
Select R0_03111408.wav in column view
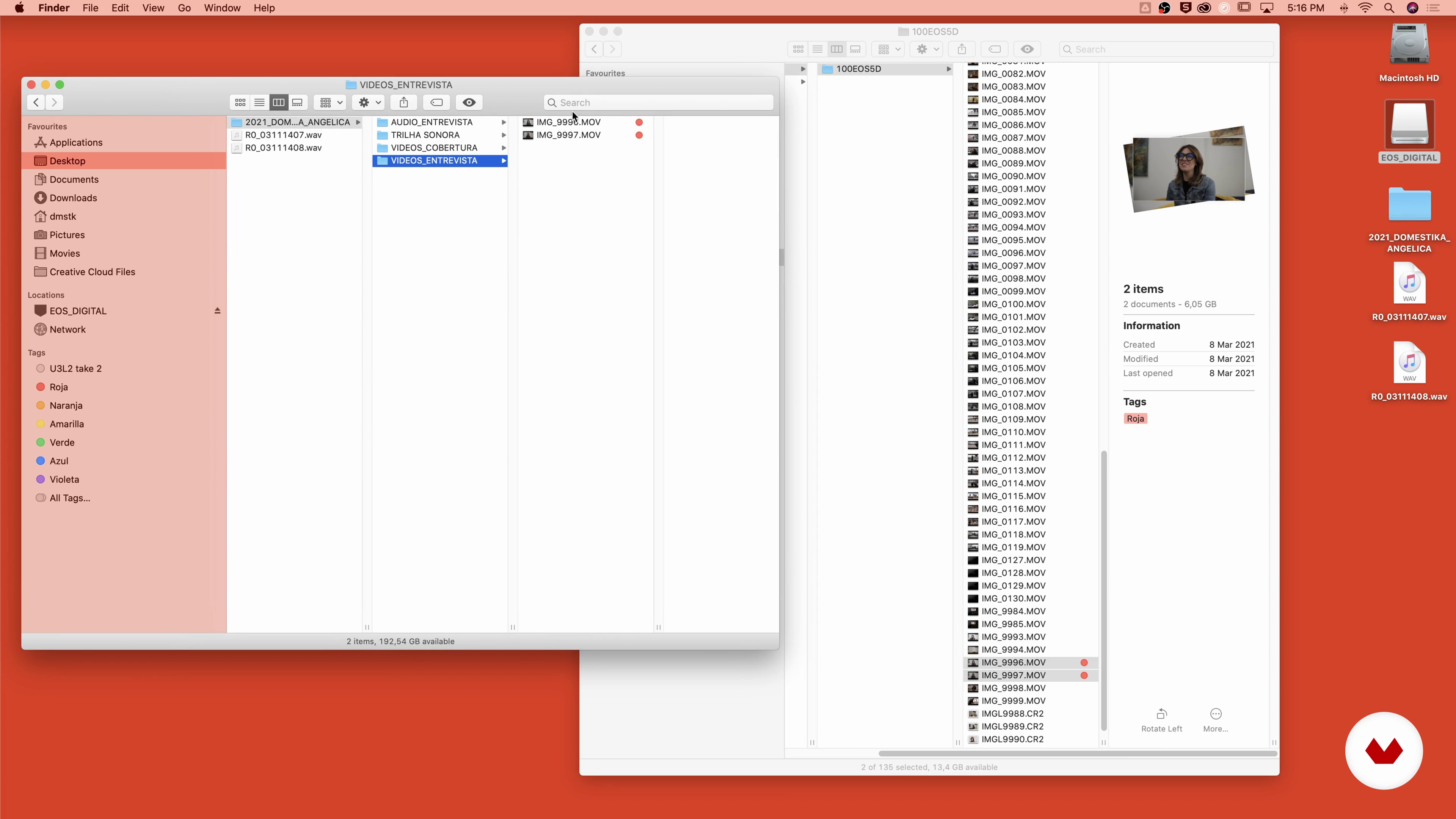295,147
